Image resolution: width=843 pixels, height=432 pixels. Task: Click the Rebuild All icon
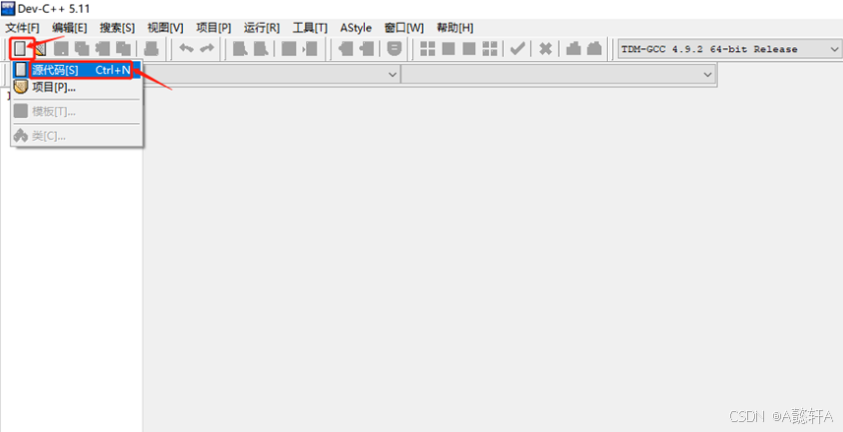pyautogui.click(x=490, y=49)
